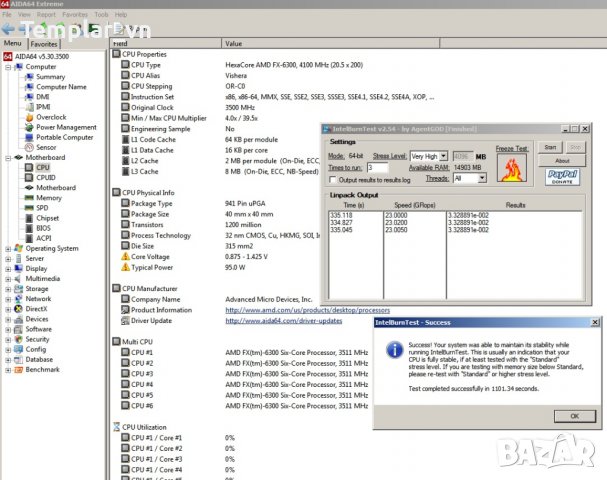Expand the Network tree node
607x480 pixels.
point(8,299)
